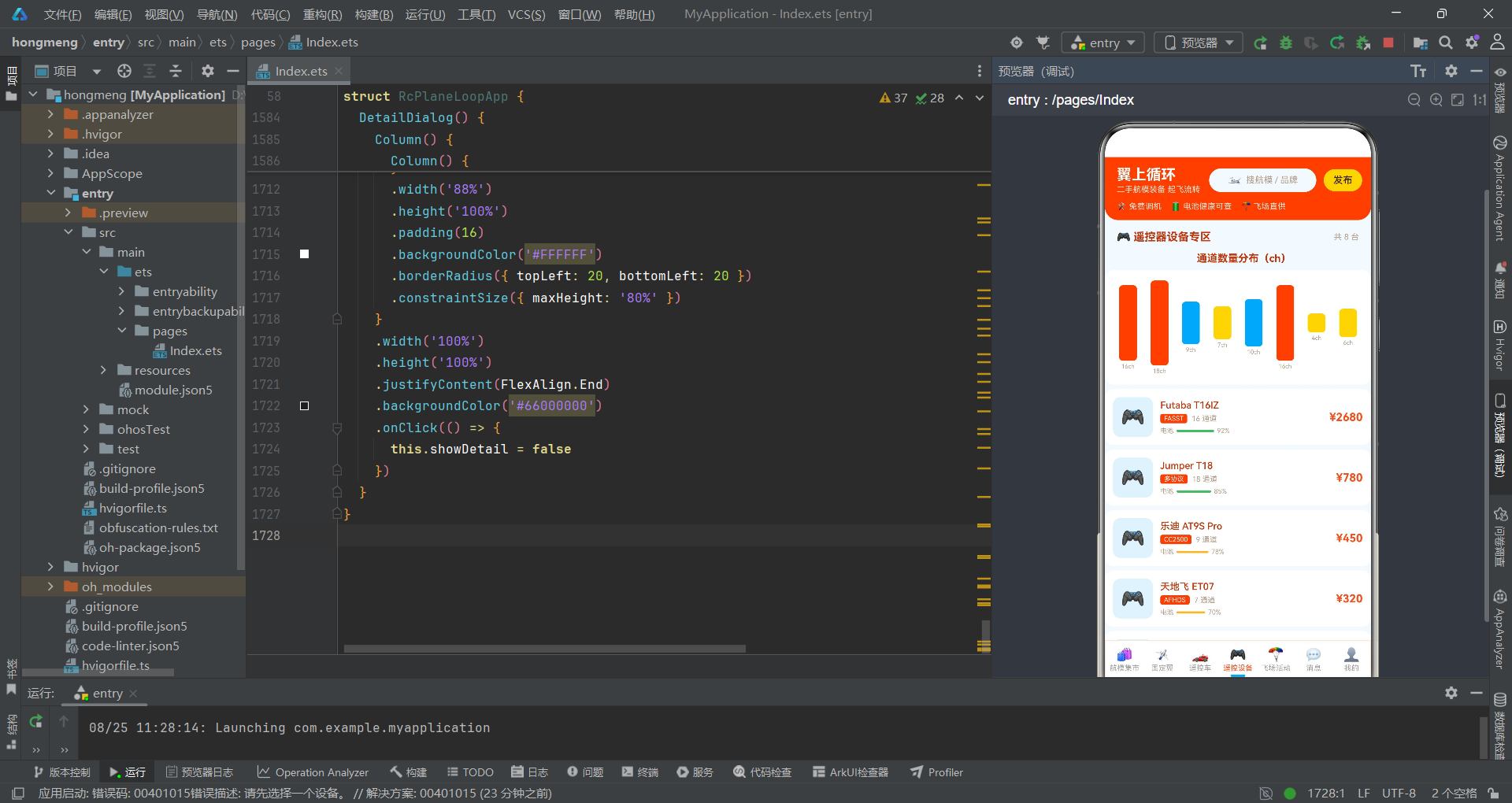Click the #FFFFFF color swatch in gutter

point(305,254)
